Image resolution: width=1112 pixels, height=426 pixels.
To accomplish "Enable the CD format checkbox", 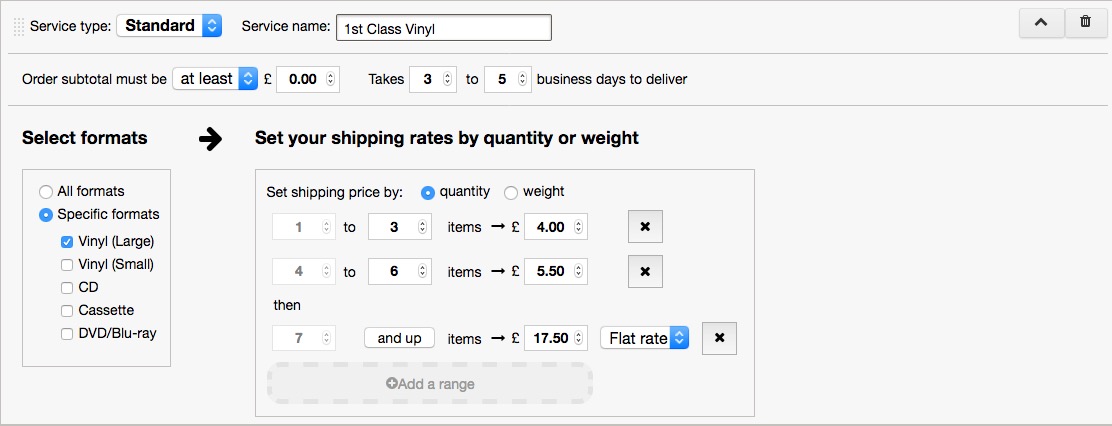I will click(x=67, y=288).
